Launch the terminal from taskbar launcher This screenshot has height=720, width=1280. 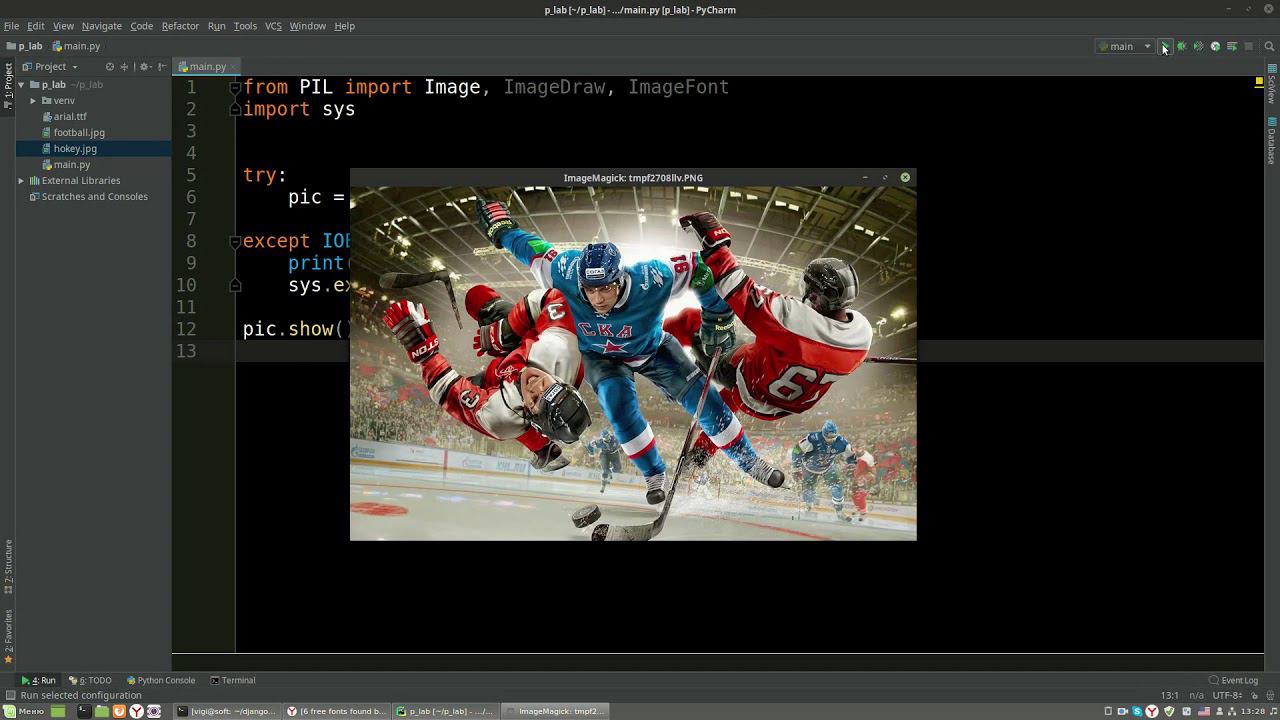coord(84,712)
